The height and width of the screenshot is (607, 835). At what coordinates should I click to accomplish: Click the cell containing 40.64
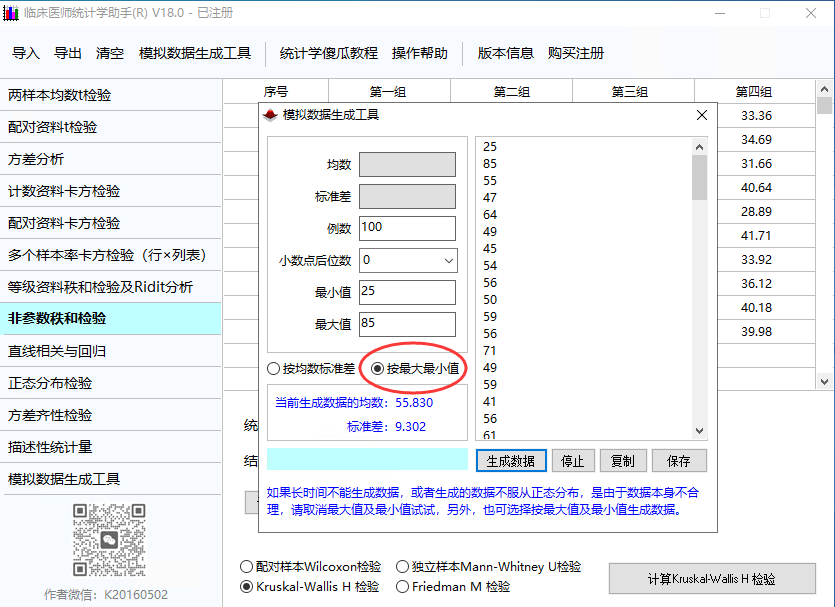coord(756,187)
